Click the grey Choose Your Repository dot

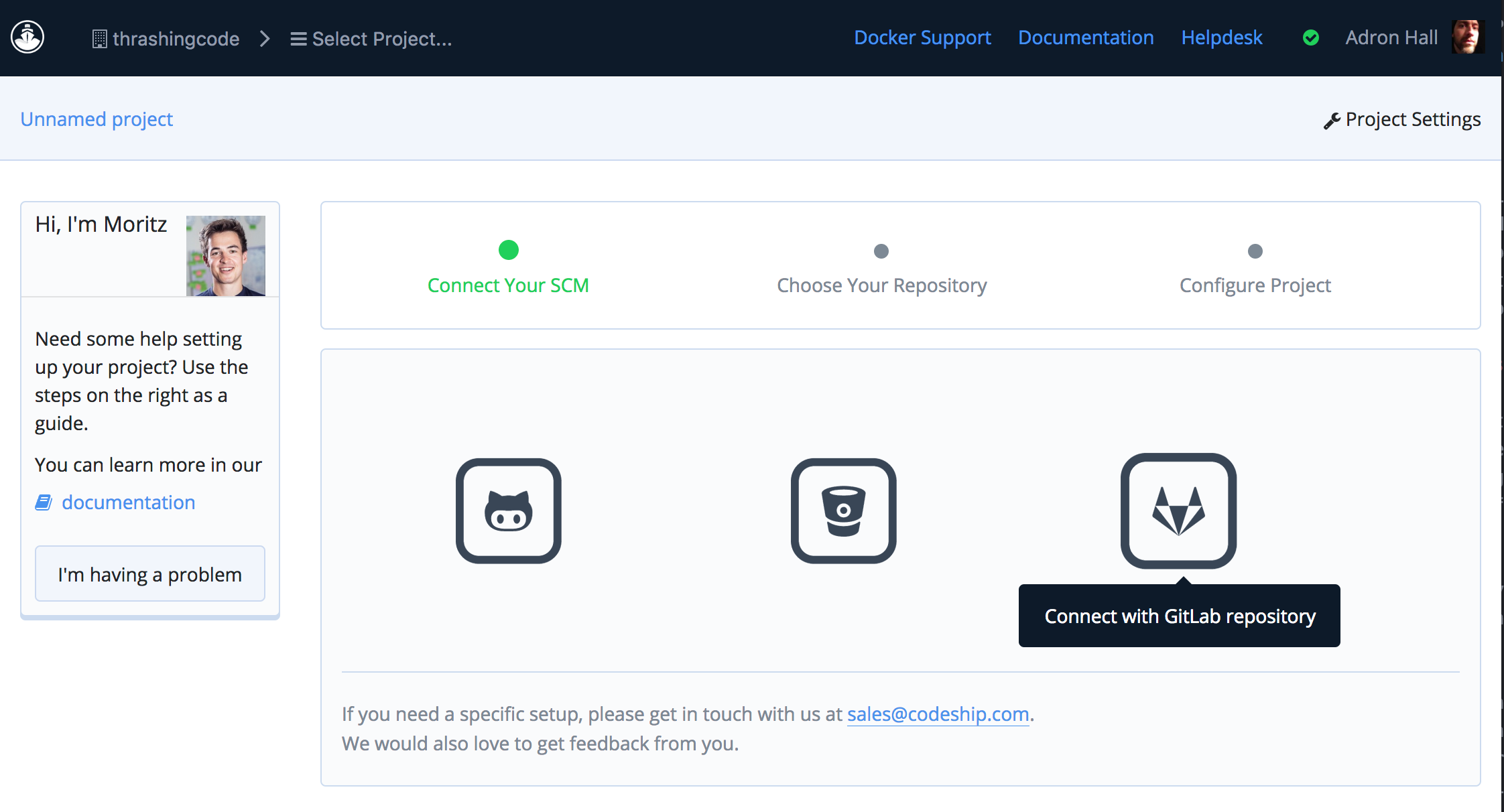(881, 251)
